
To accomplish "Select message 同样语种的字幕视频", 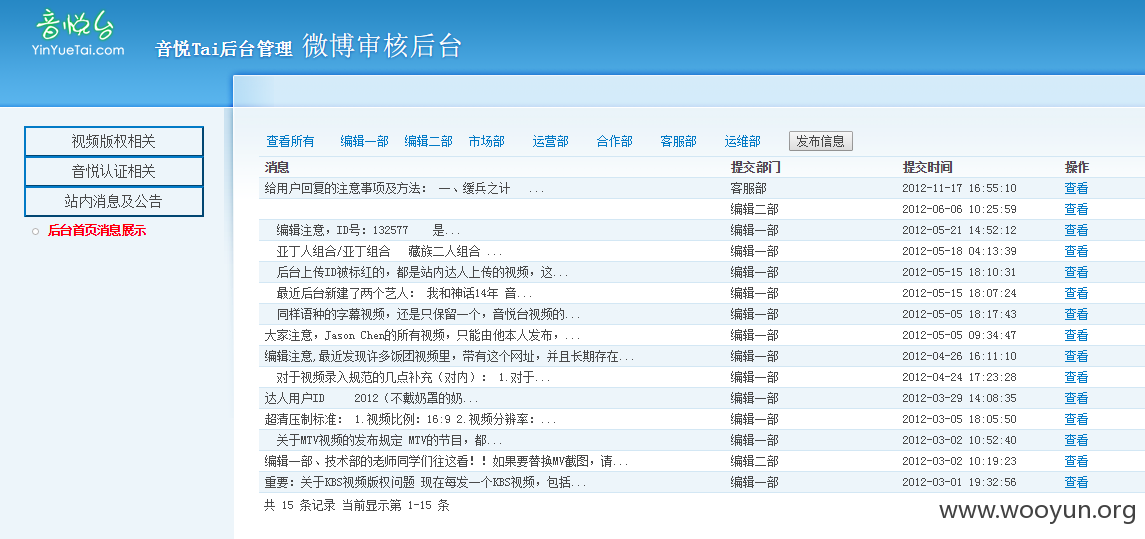I will pyautogui.click(x=428, y=315).
